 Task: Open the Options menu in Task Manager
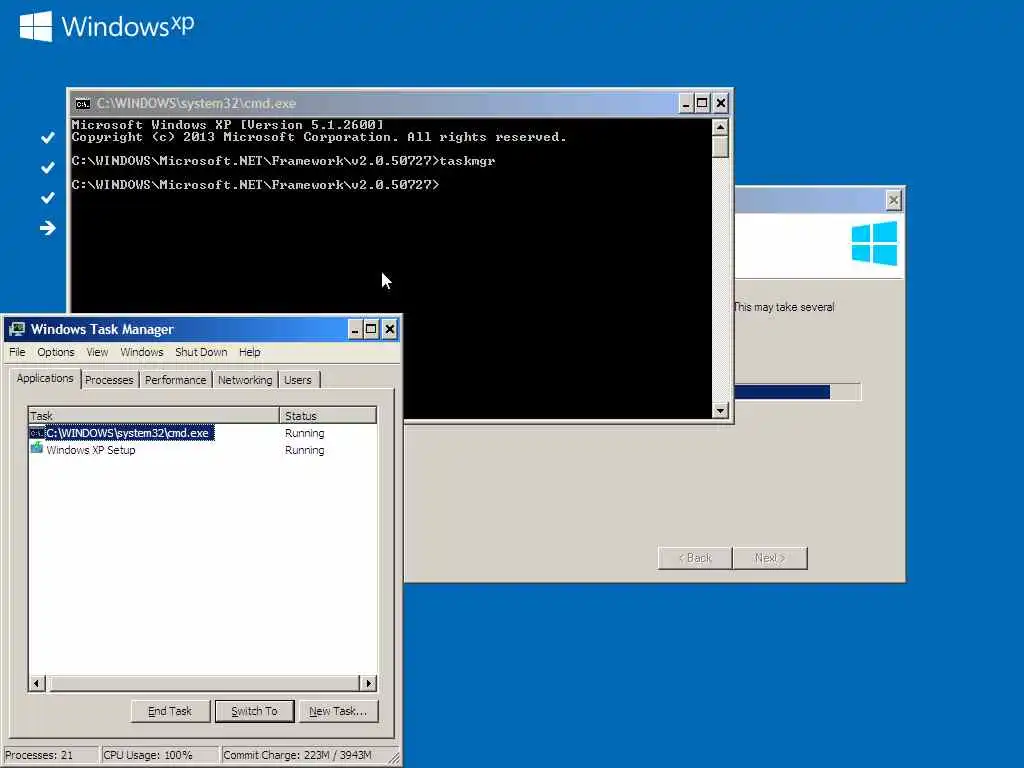click(56, 352)
